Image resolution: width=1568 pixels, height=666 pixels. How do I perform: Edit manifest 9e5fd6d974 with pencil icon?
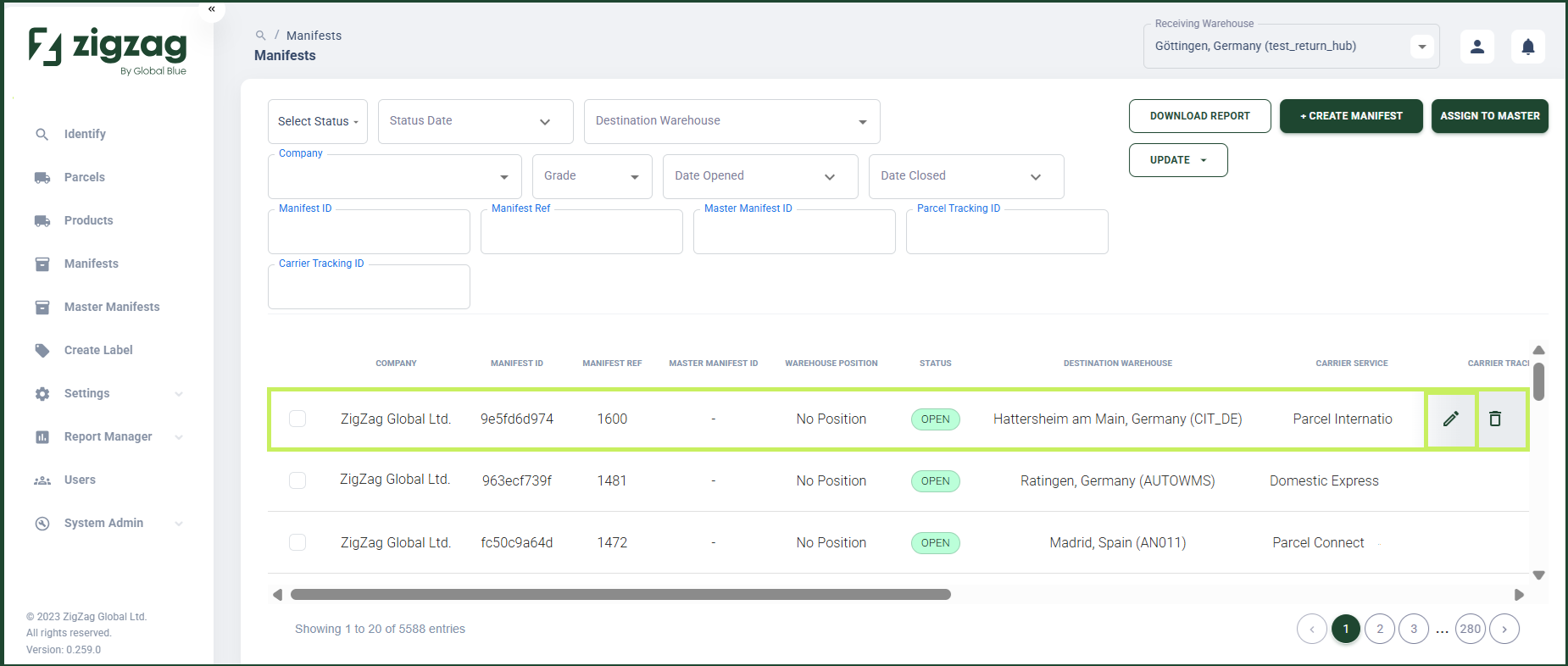(x=1451, y=419)
